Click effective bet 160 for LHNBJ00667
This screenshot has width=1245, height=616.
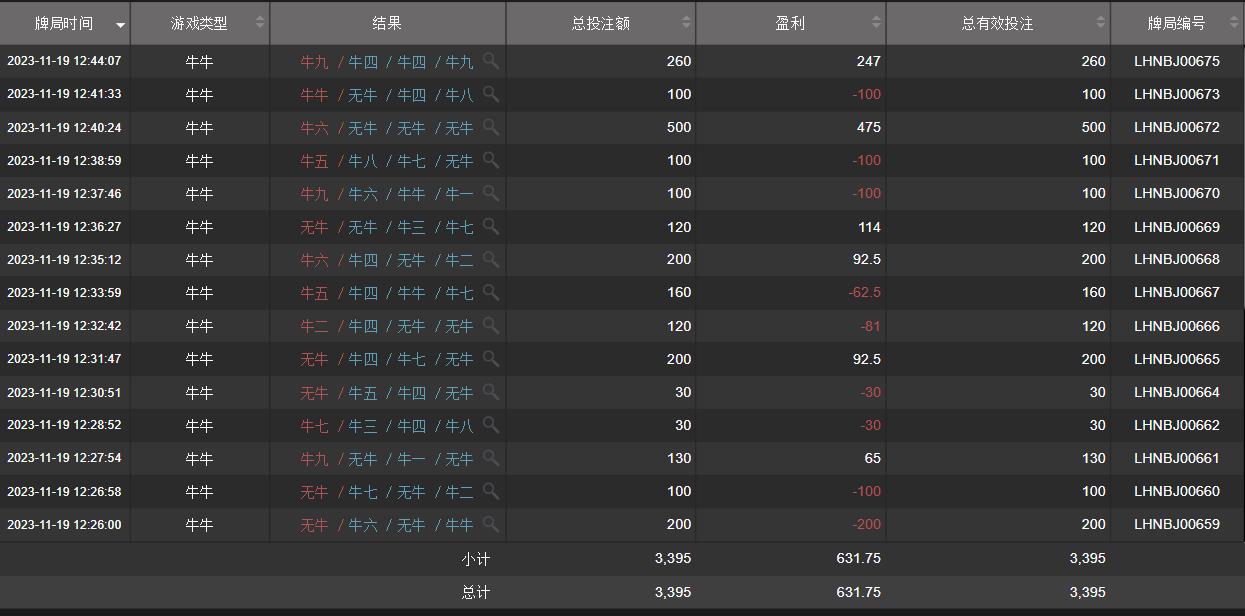click(x=1094, y=292)
